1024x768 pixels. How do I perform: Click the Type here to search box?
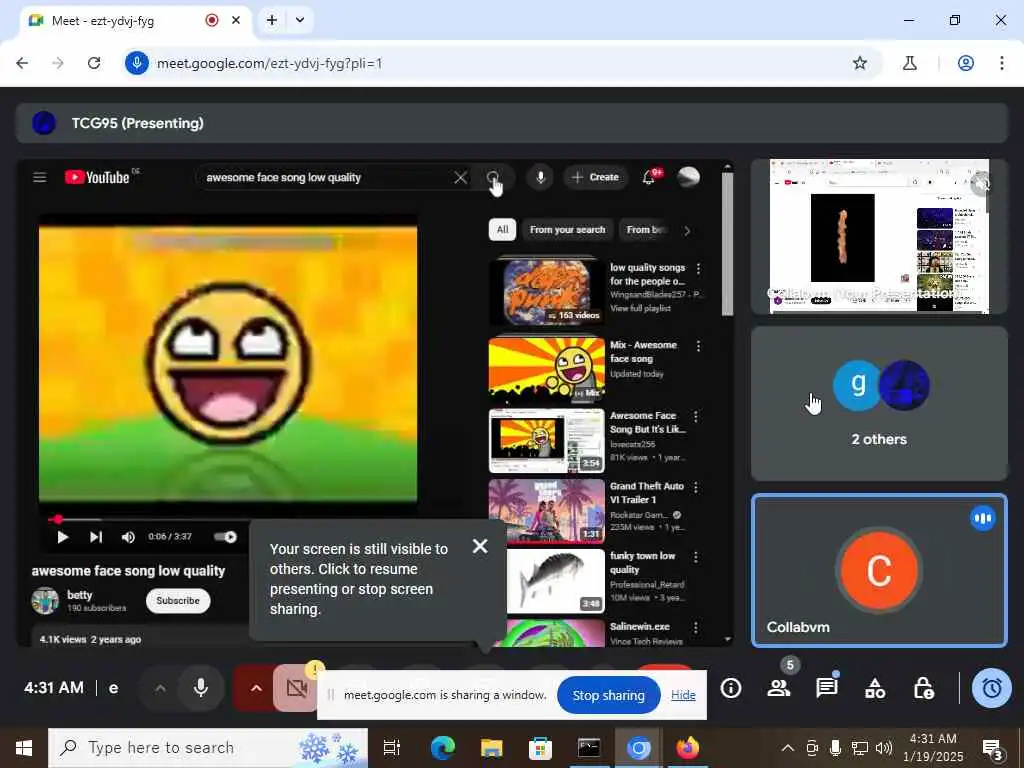(x=208, y=748)
